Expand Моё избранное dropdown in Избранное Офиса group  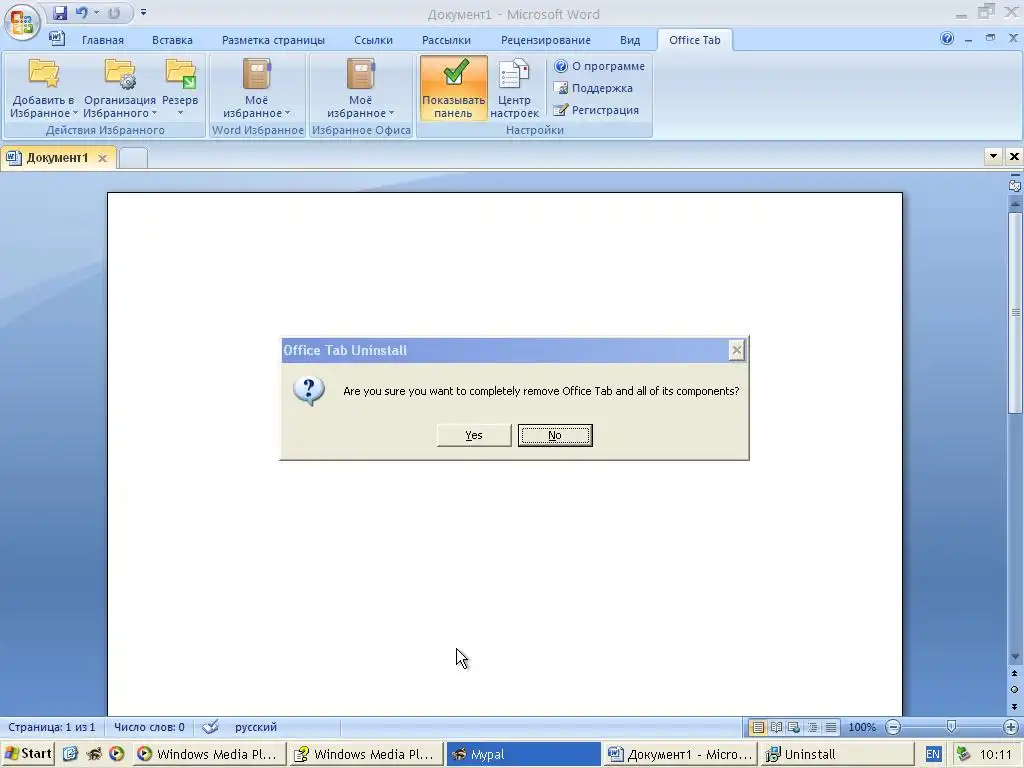[391, 113]
